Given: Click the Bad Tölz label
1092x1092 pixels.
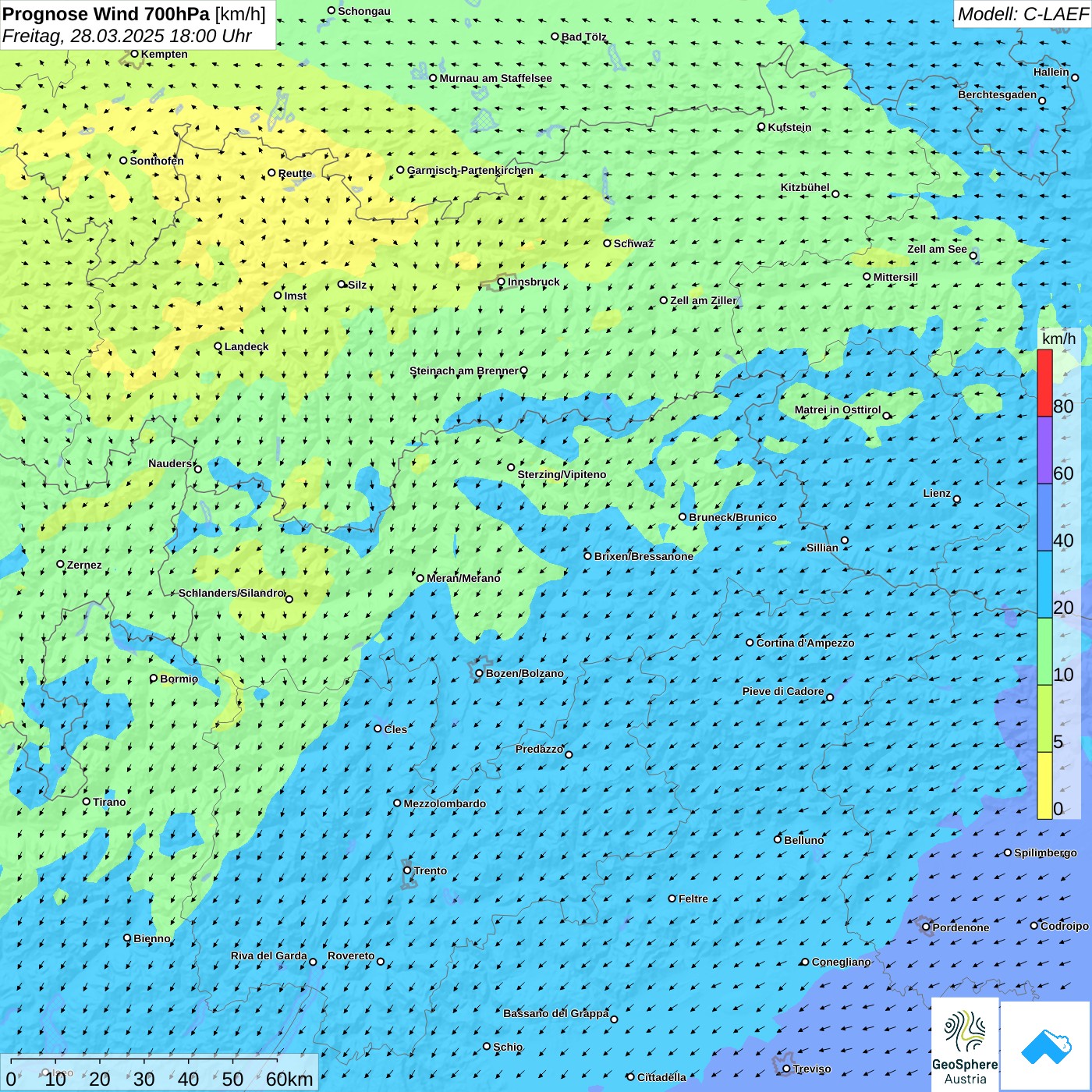Looking at the screenshot, I should pyautogui.click(x=584, y=37).
